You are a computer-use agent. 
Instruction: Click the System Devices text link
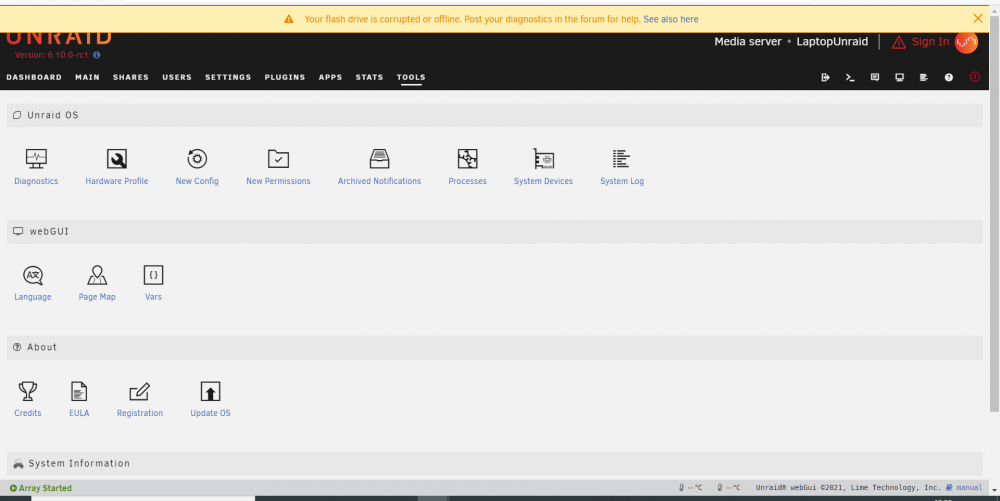pyautogui.click(x=543, y=181)
